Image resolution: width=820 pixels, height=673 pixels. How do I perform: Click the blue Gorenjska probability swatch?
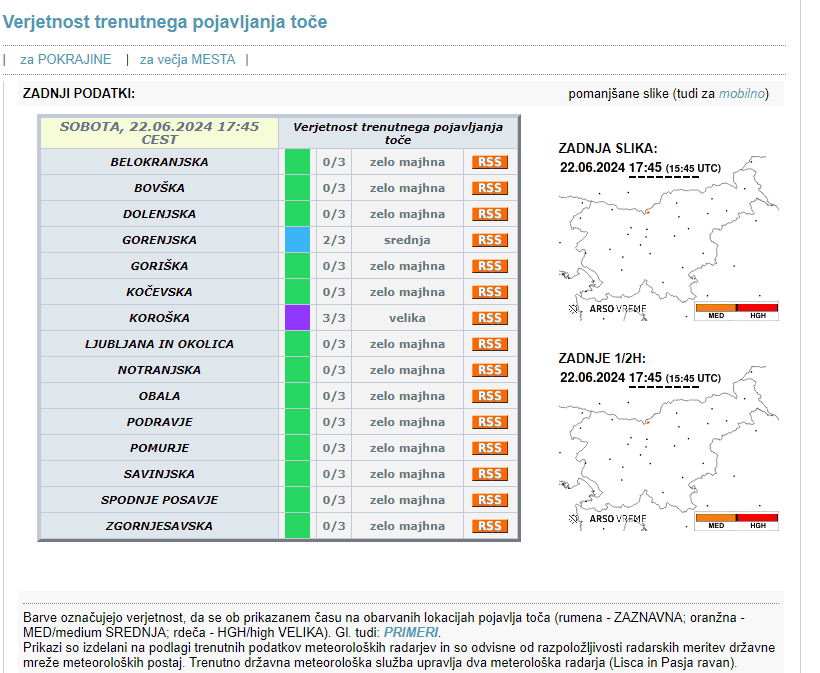point(297,240)
